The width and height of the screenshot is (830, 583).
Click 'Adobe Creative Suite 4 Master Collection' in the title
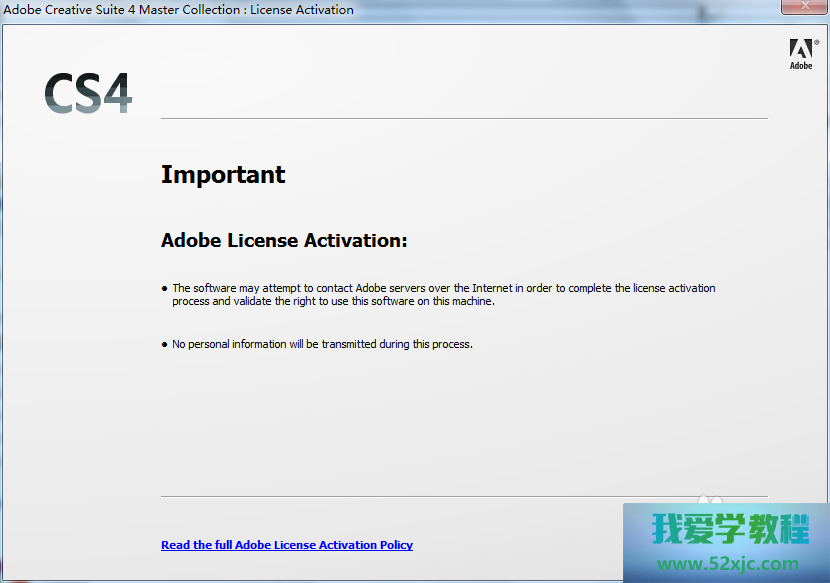pos(122,10)
